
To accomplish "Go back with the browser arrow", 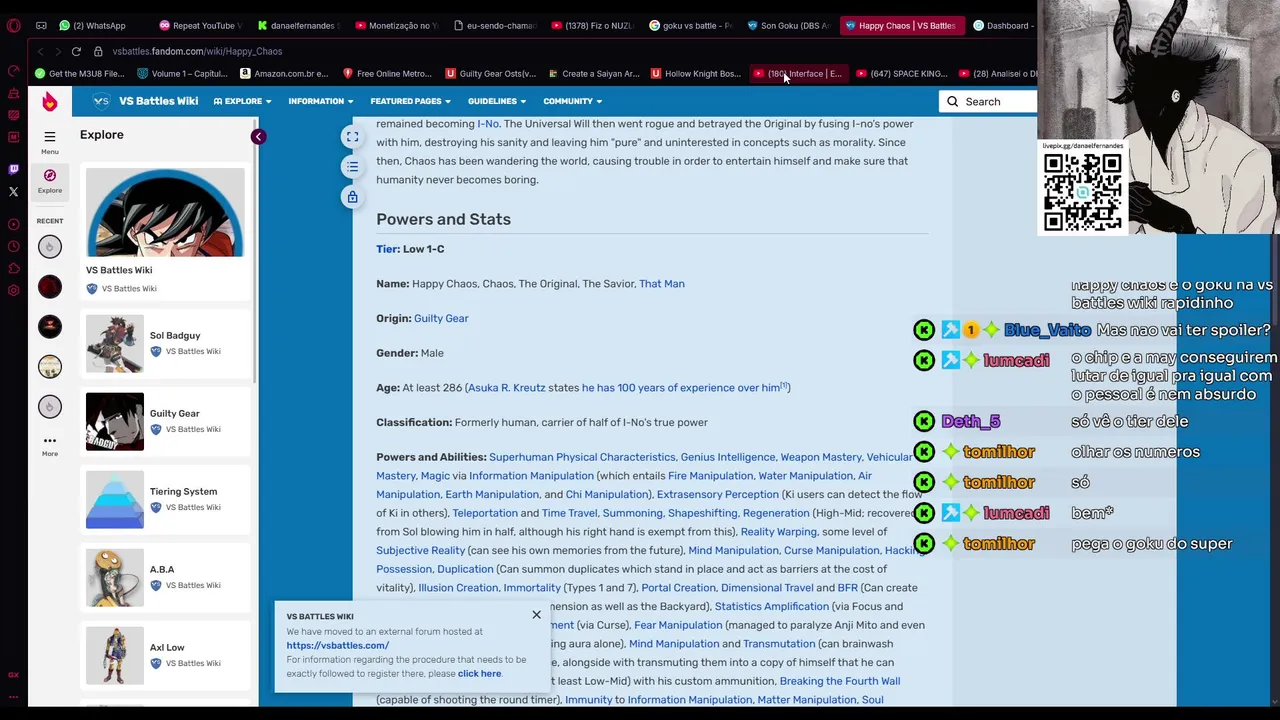I will [x=40, y=51].
